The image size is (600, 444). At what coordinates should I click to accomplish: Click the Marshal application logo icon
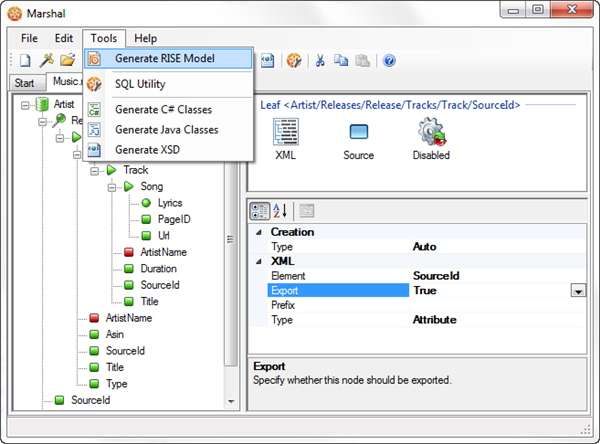[15, 14]
